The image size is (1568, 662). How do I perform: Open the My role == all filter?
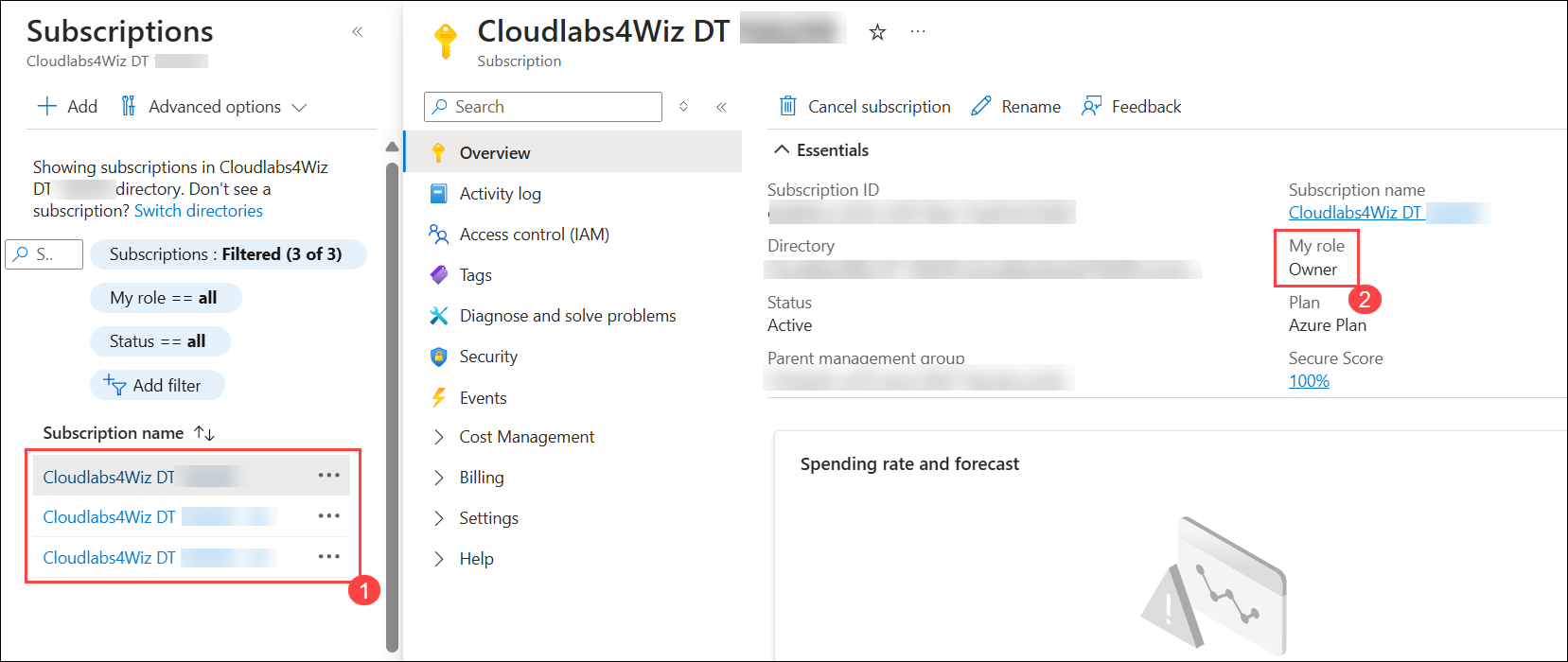(x=166, y=297)
